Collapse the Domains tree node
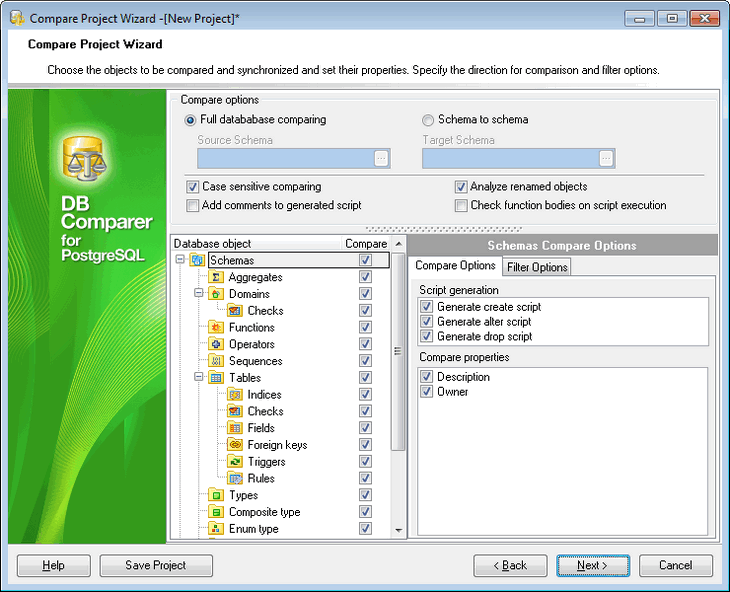Screen dimensions: 730x592 coord(199,293)
